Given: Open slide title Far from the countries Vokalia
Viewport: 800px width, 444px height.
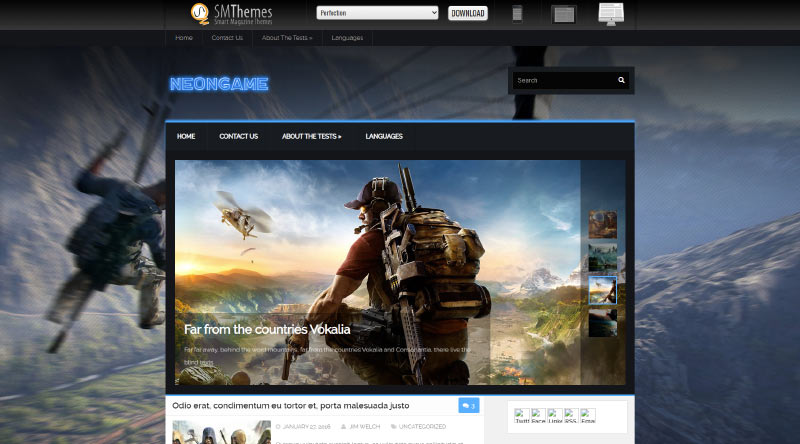Looking at the screenshot, I should (x=267, y=329).
